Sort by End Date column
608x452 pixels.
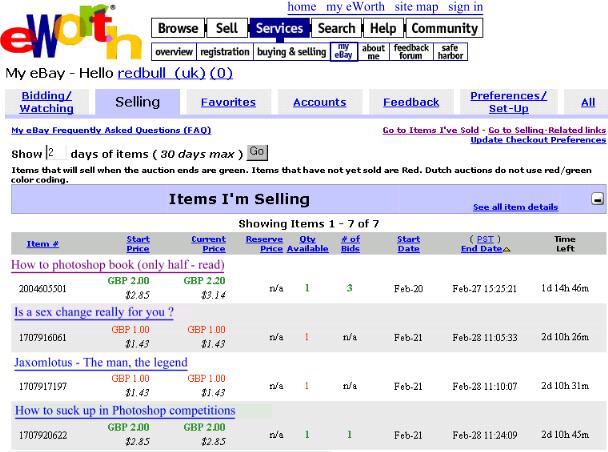coord(482,249)
